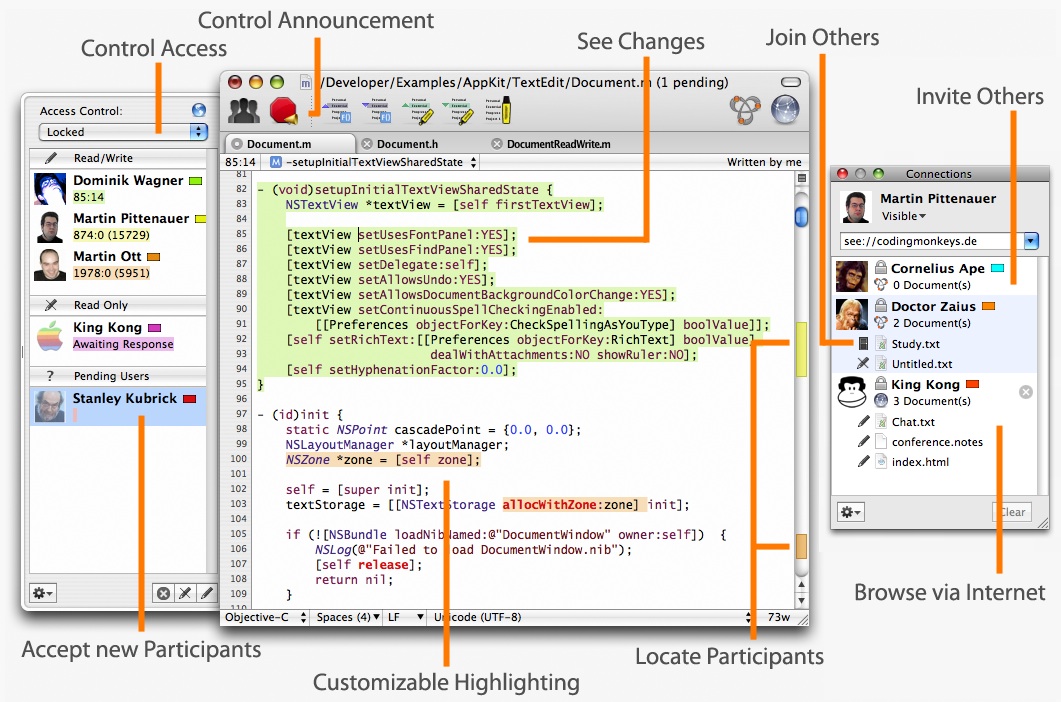
Task: Open the Internet globe toolbar icon
Action: pos(785,110)
